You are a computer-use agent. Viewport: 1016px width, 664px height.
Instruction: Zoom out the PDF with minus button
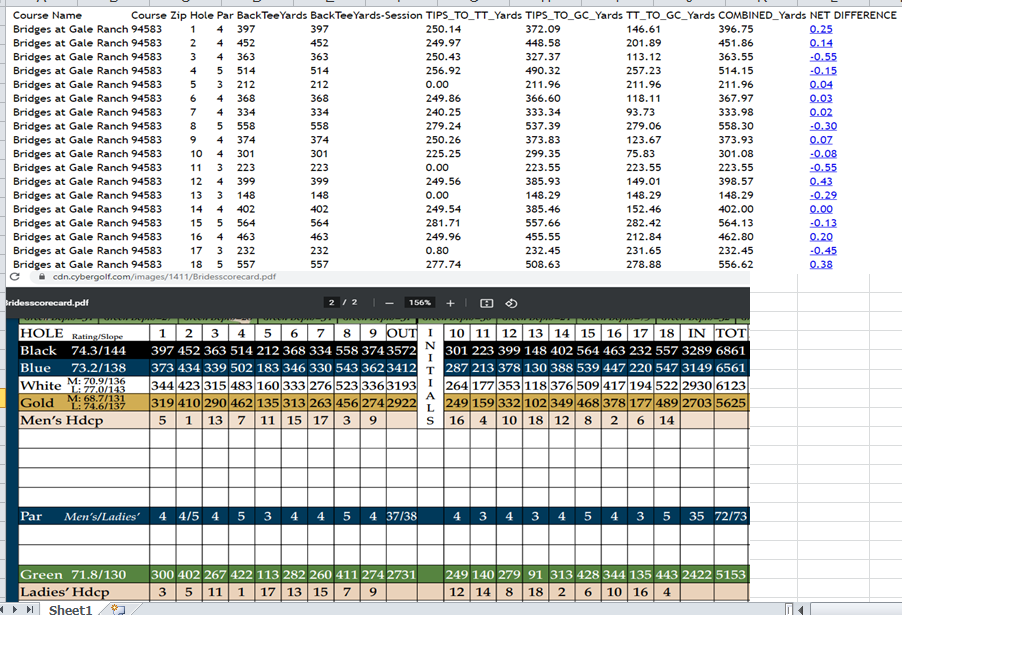click(389, 303)
